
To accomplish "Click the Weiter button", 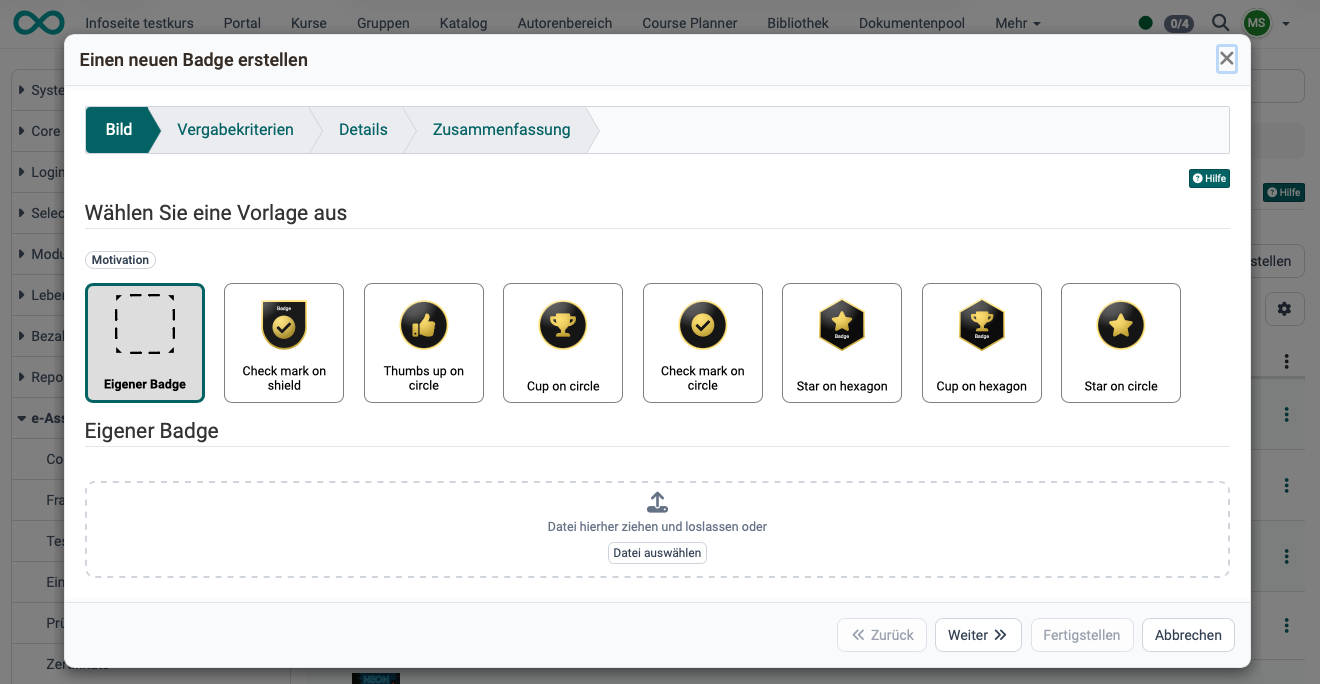I will pyautogui.click(x=978, y=635).
